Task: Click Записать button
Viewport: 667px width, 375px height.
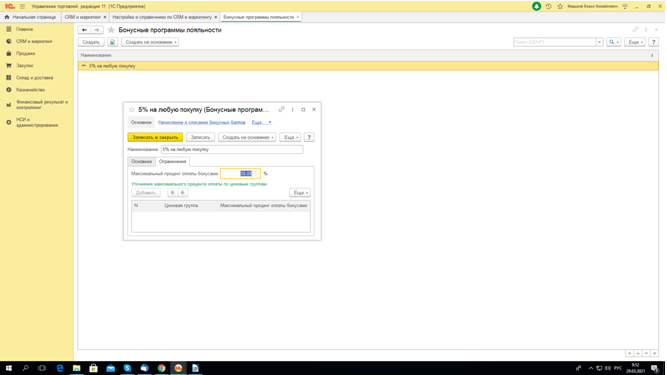Action: 200,137
